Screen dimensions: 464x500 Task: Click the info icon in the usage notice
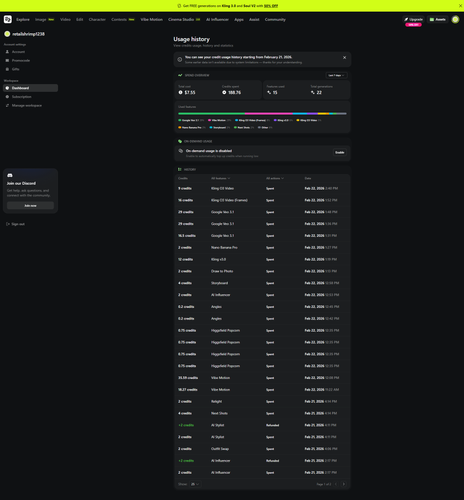pyautogui.click(x=180, y=59)
